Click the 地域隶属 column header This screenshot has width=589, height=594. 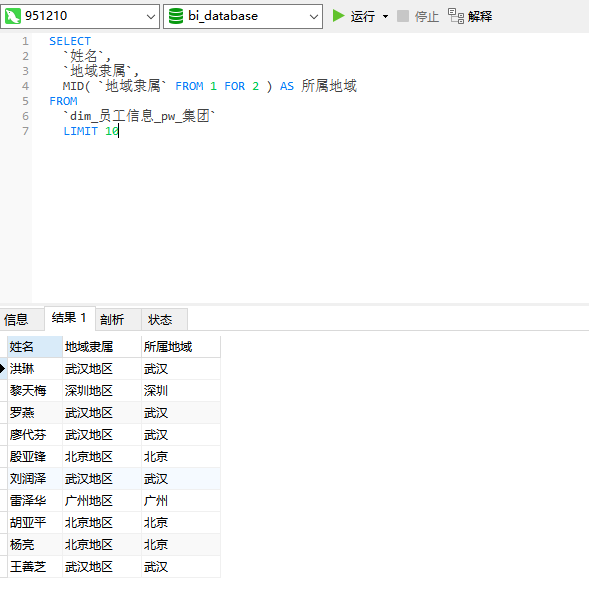point(102,347)
